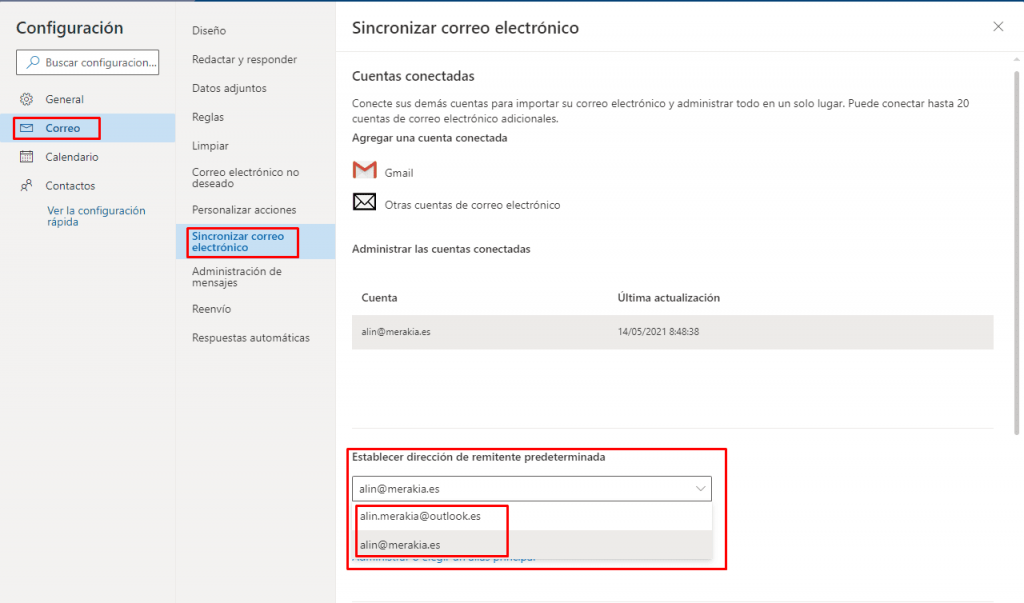Viewport: 1024px width, 603px height.
Task: Click the General gear icon
Action: [26, 99]
